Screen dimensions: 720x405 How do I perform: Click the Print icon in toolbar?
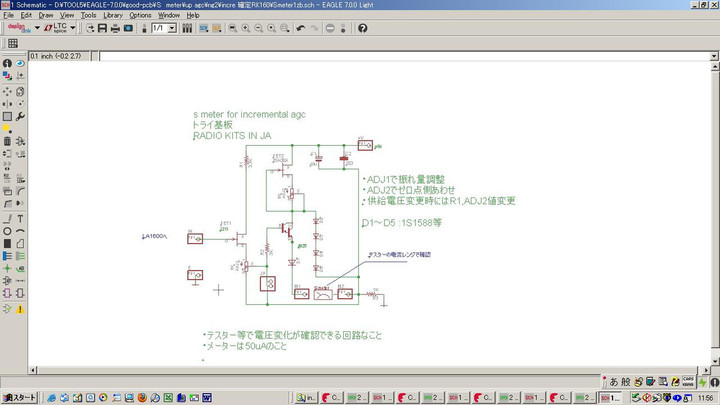(115, 28)
